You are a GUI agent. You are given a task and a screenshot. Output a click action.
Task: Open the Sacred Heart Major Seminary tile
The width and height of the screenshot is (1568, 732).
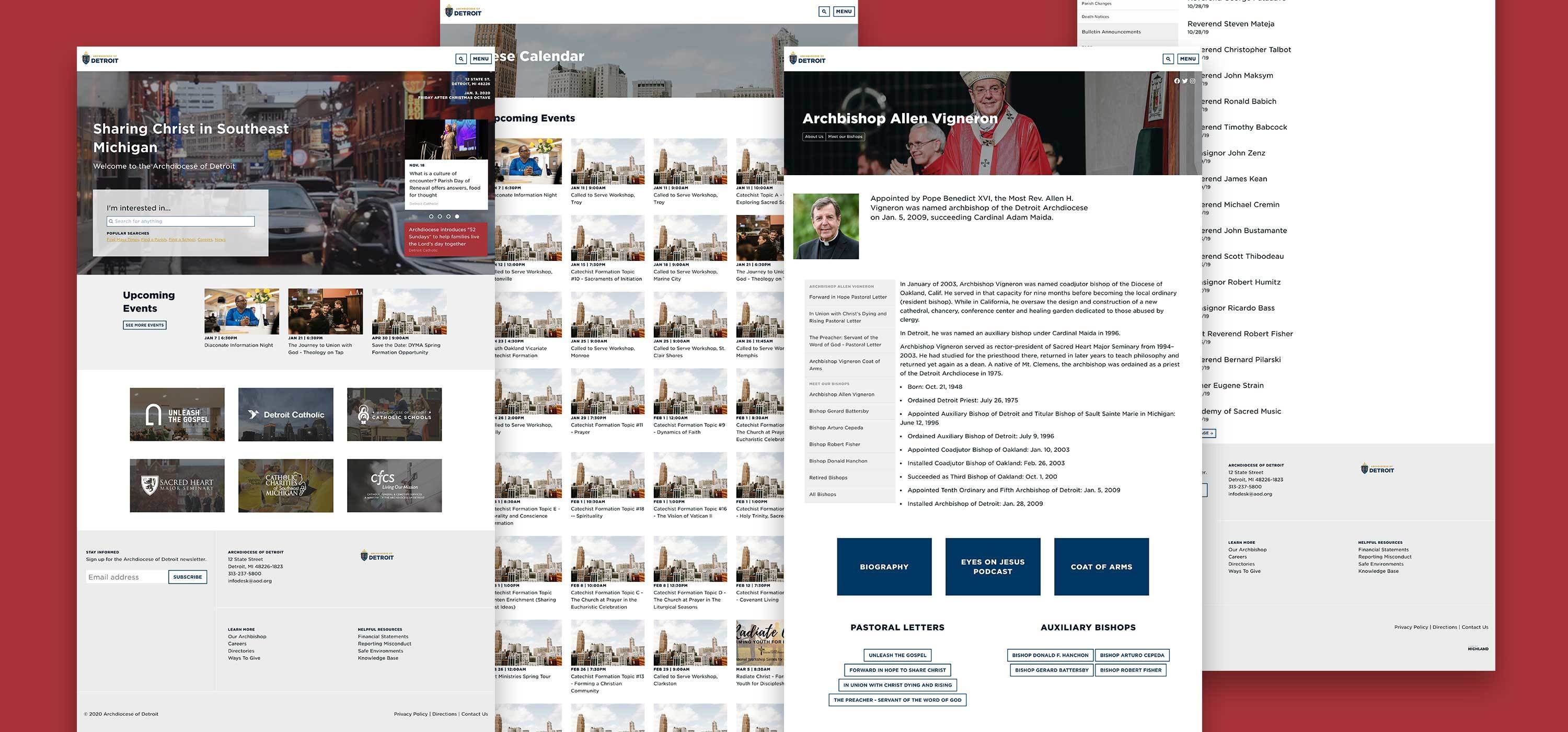tap(177, 485)
